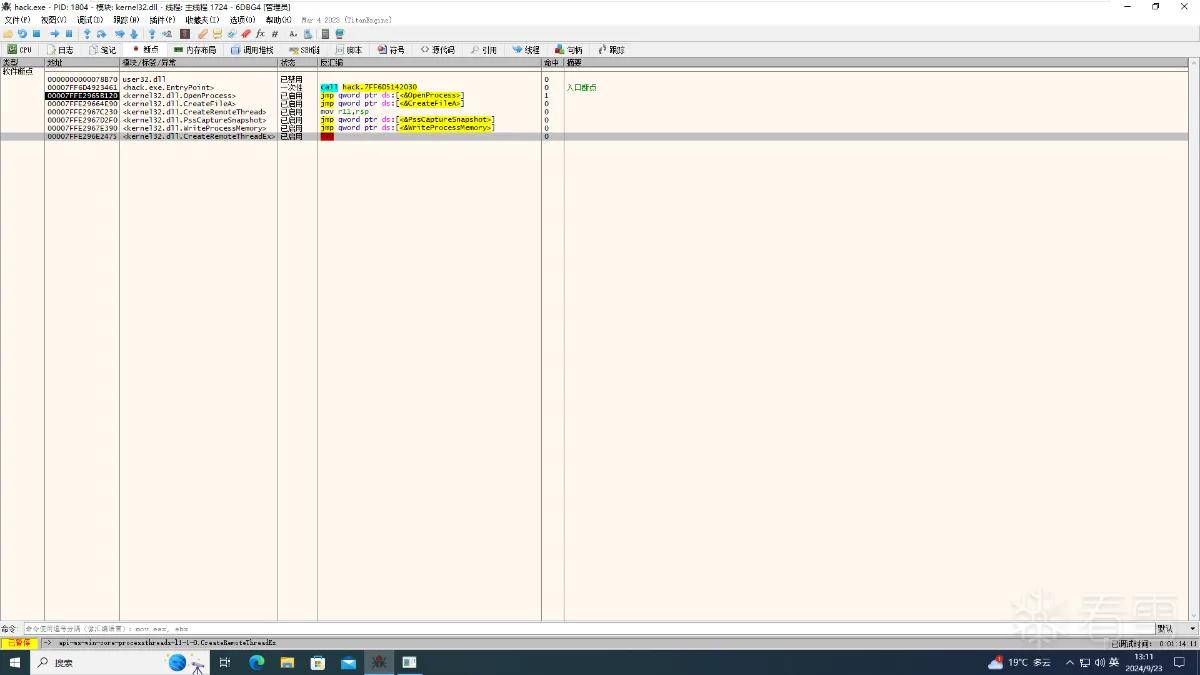Image resolution: width=1200 pixels, height=675 pixels.
Task: Select the kernel32.dll.CreateRemoteThreadEx breakpoint row
Action: 600,136
